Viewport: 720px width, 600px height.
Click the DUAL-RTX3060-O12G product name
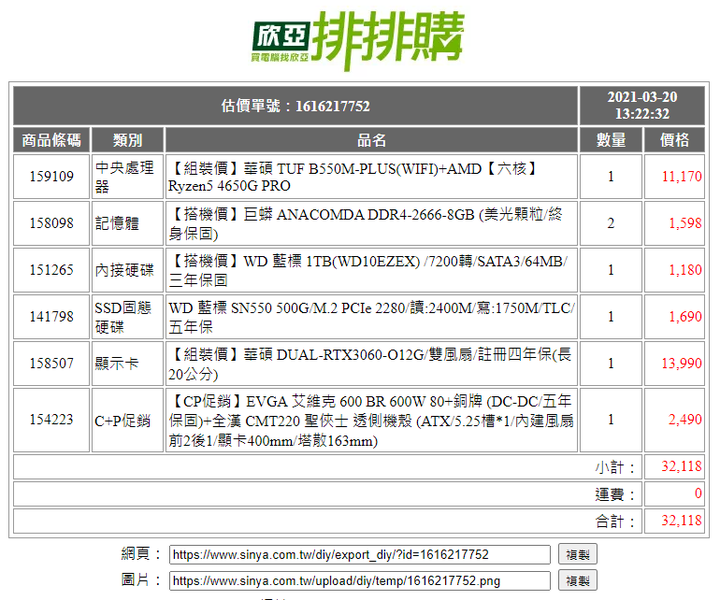[x=371, y=364]
